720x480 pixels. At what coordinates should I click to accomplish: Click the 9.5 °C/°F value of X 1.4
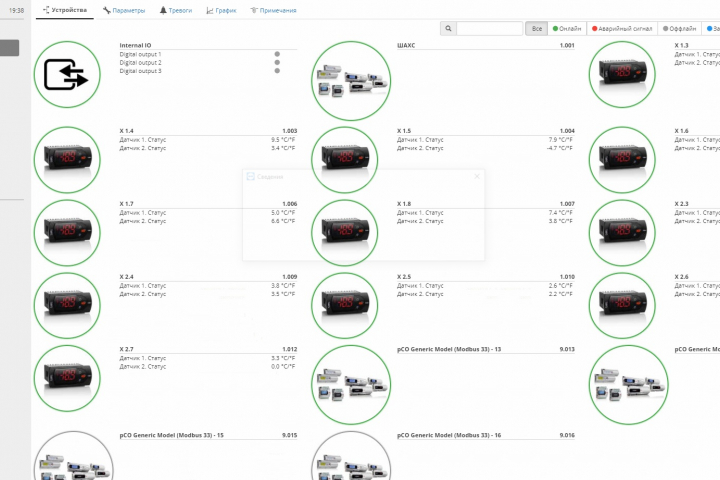pyautogui.click(x=283, y=140)
